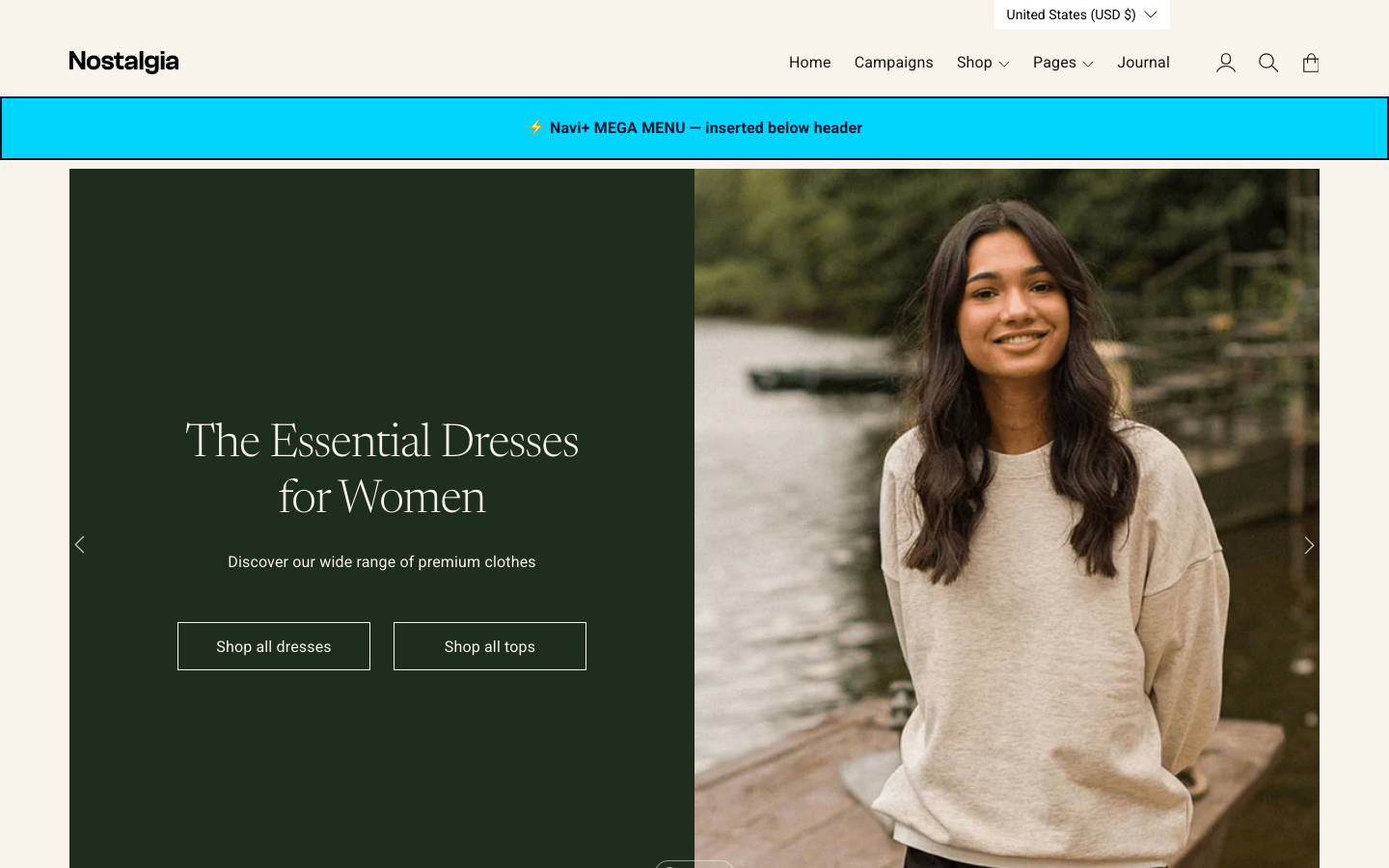Click The Essential Dresses for Women heading
The image size is (1389, 868).
382,469
